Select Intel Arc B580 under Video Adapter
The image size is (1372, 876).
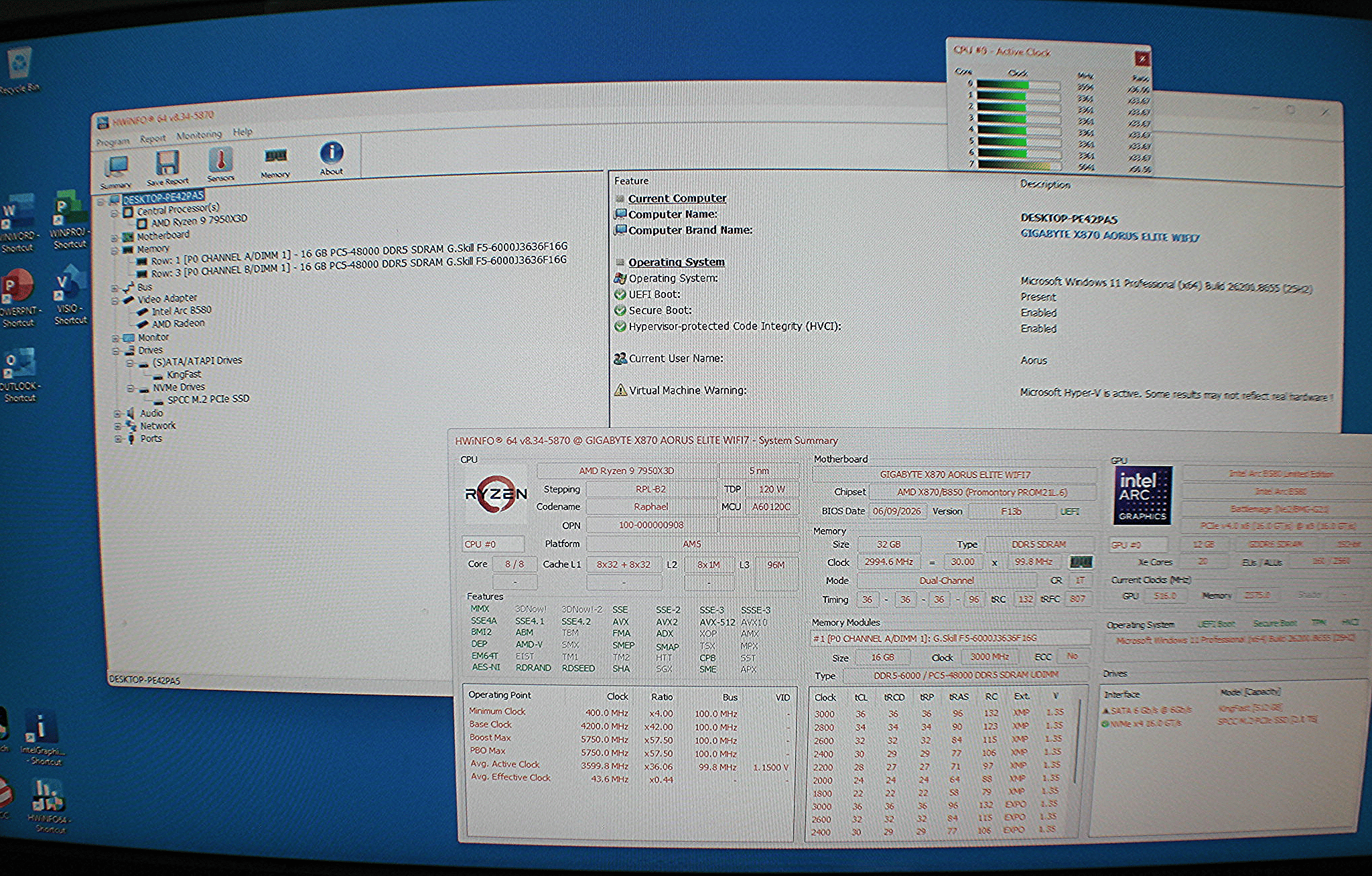181,311
